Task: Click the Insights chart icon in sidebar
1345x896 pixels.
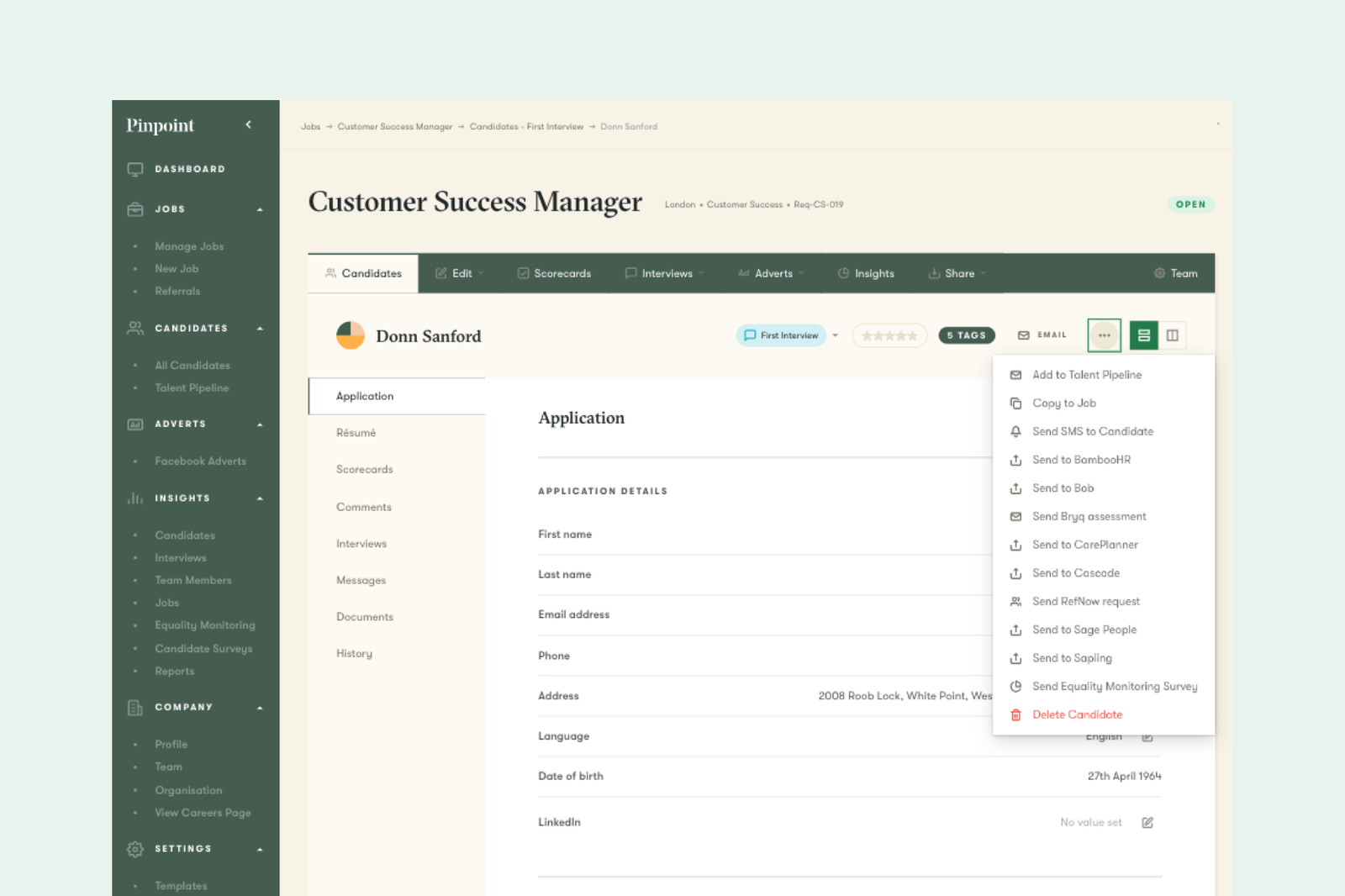Action: pos(134,498)
